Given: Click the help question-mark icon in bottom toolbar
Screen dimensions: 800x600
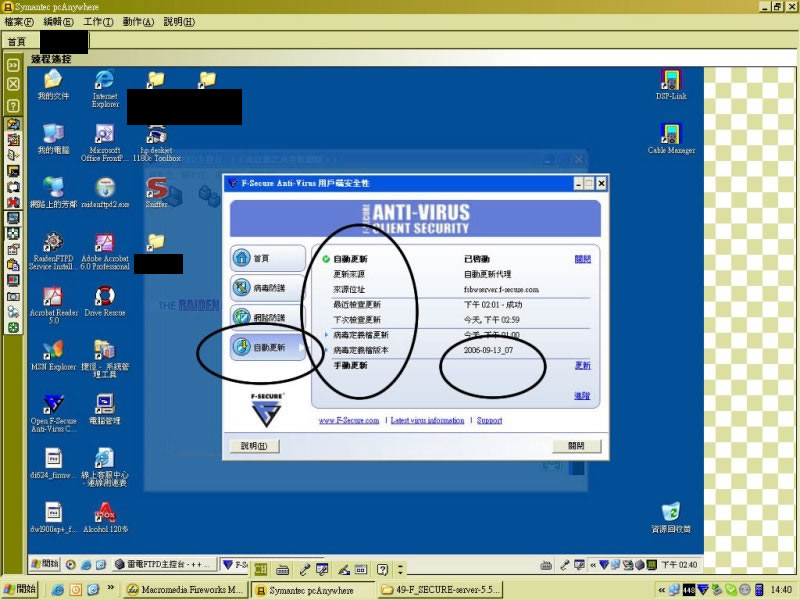Looking at the screenshot, I should click(x=382, y=569).
